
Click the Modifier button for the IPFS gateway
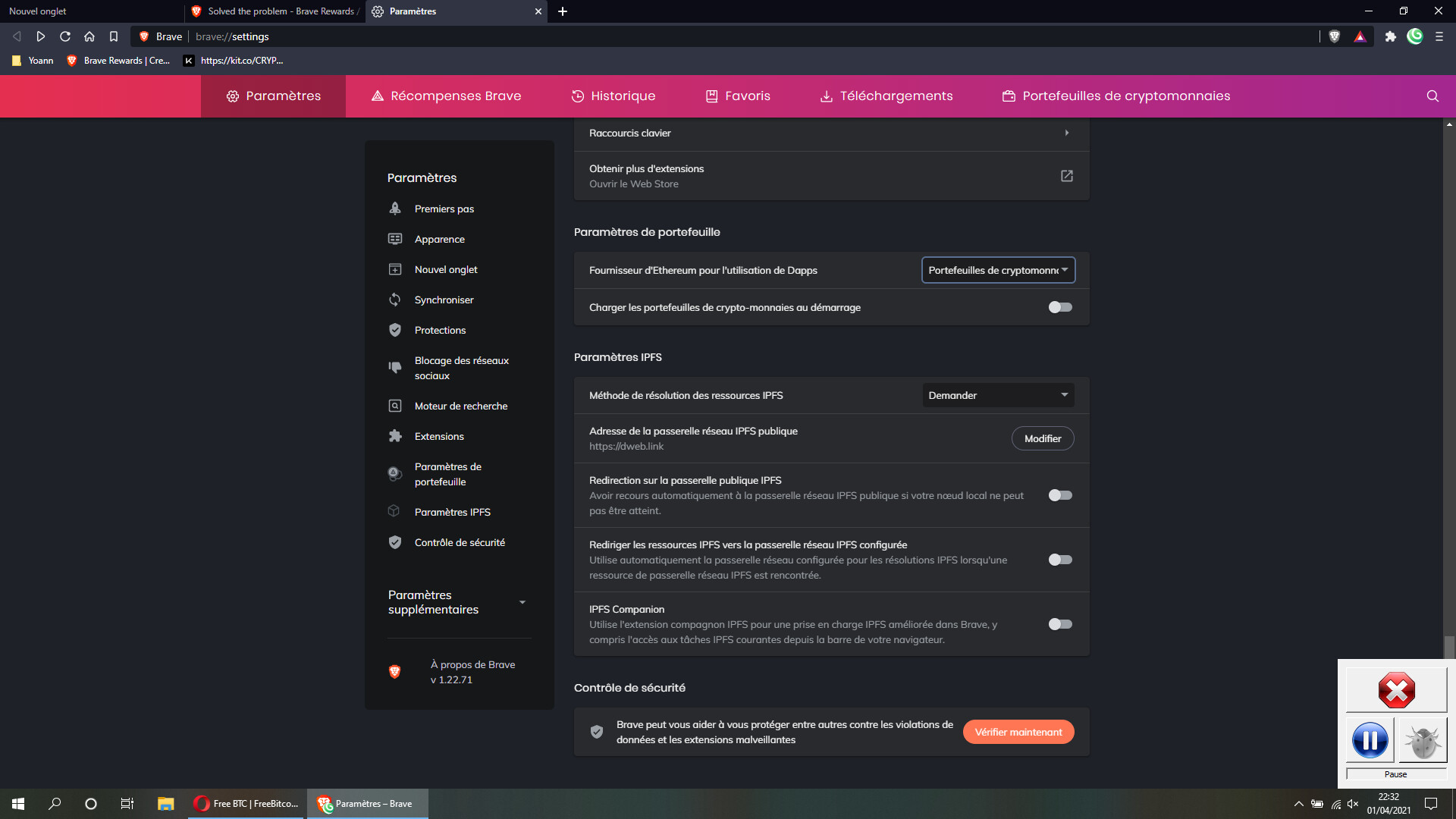point(1042,438)
